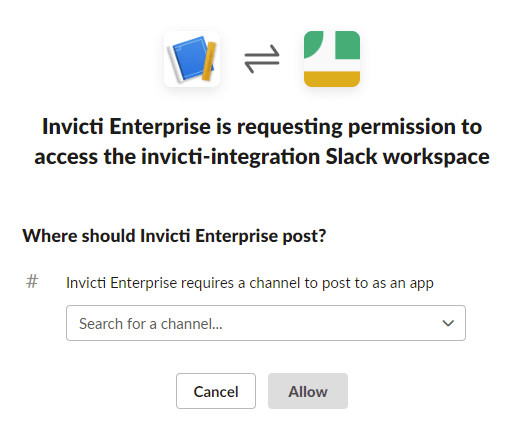The height and width of the screenshot is (442, 513).
Task: Allow Invicti Enterprise access
Action: tap(308, 391)
